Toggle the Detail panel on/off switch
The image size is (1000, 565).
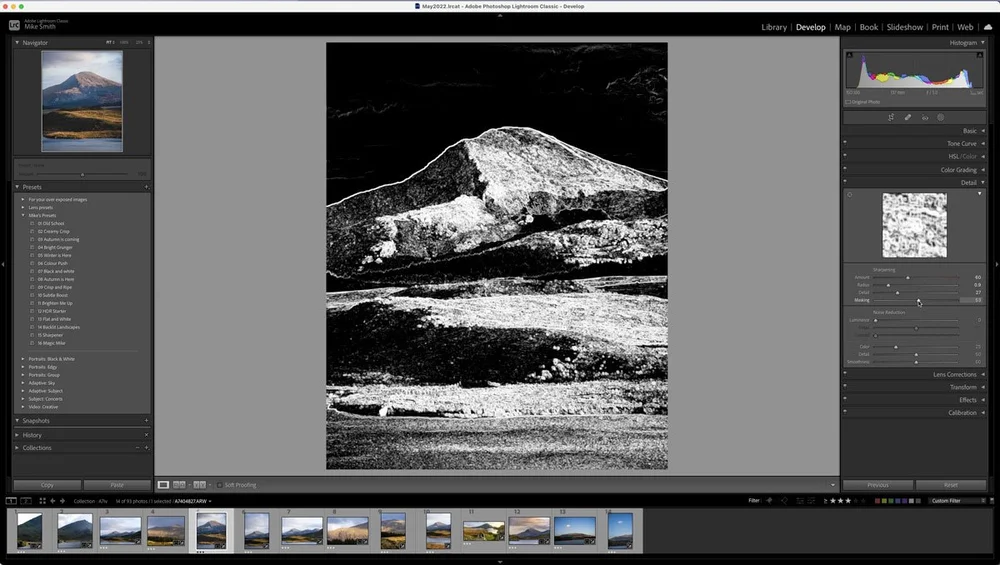pos(845,182)
